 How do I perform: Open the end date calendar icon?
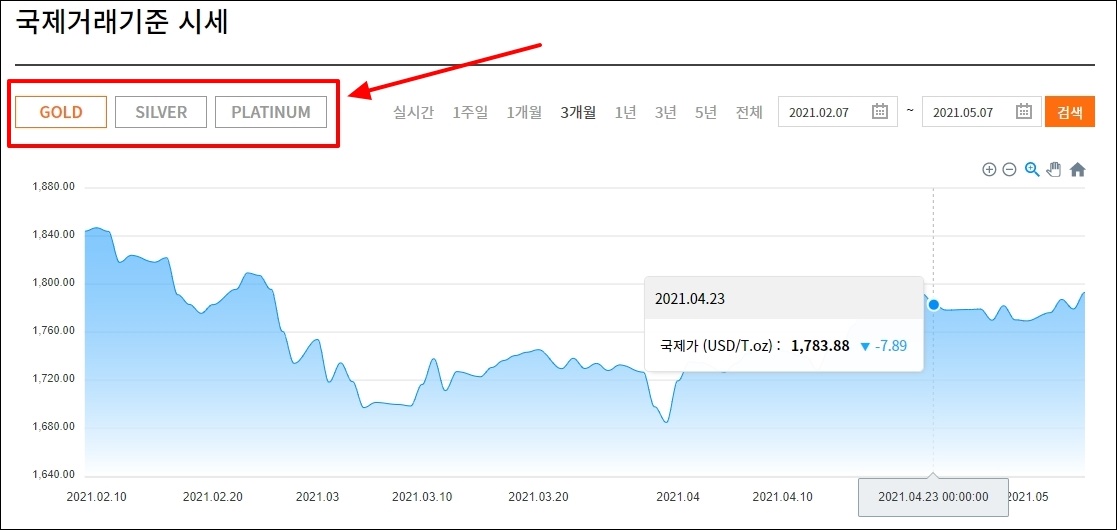tap(1024, 111)
